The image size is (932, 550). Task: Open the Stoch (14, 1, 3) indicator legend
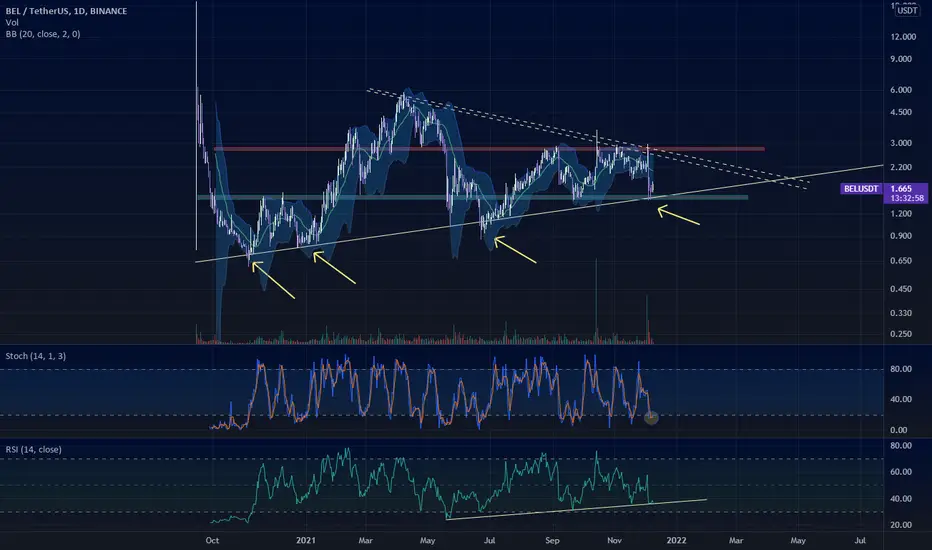coord(36,356)
